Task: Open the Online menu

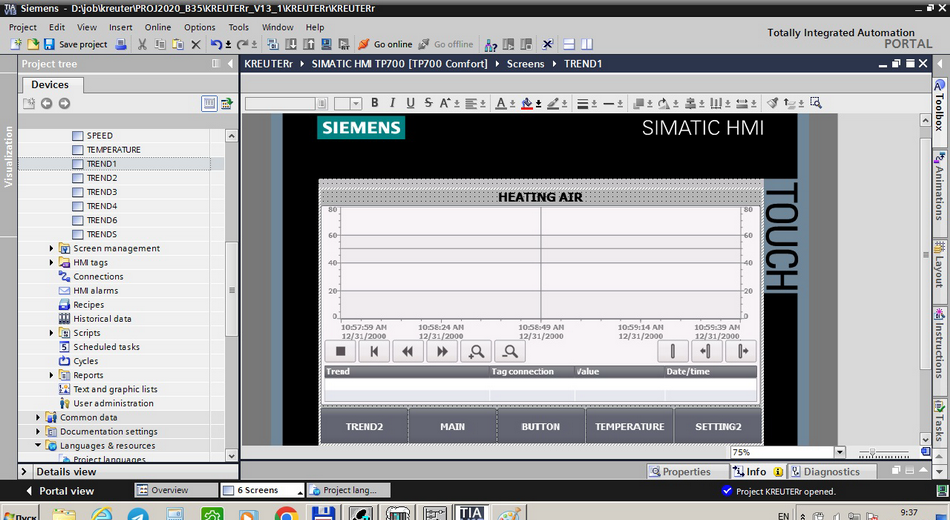Action: click(x=157, y=27)
